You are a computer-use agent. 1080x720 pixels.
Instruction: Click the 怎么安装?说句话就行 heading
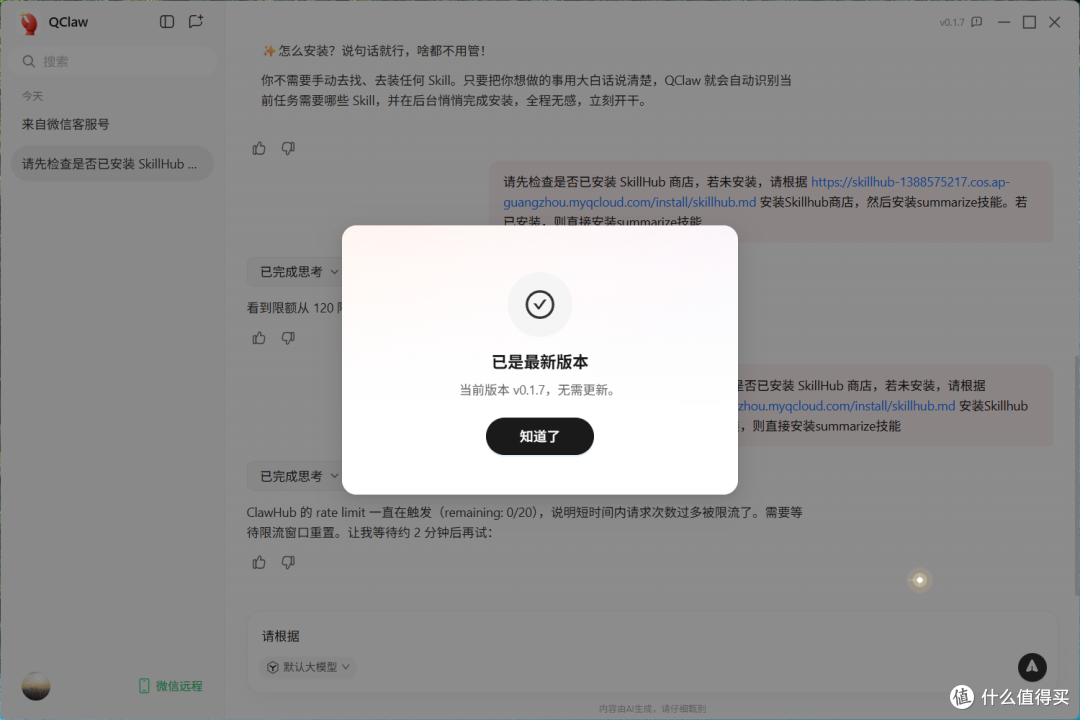[375, 51]
